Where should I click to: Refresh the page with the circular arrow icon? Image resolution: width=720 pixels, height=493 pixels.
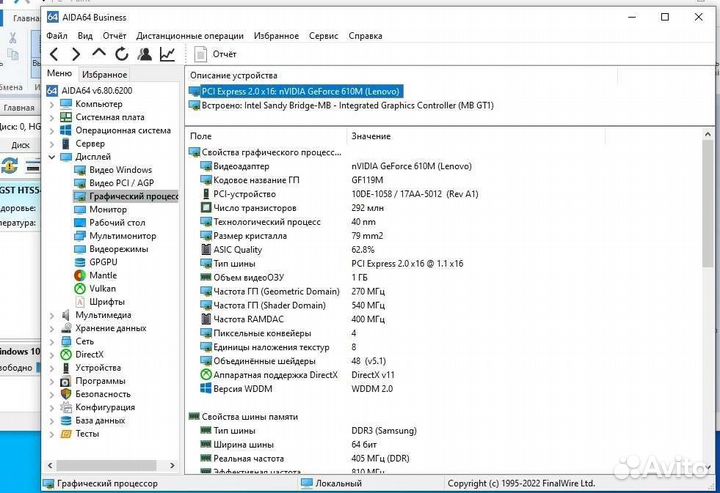point(122,54)
